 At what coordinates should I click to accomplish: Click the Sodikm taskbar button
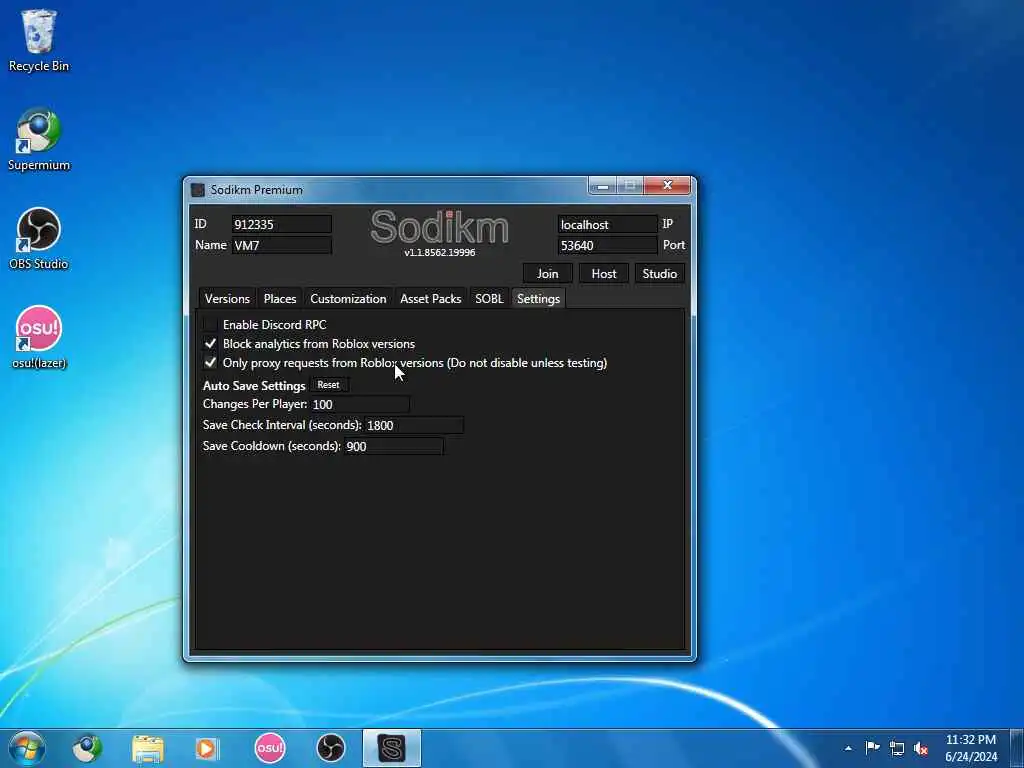click(x=392, y=748)
